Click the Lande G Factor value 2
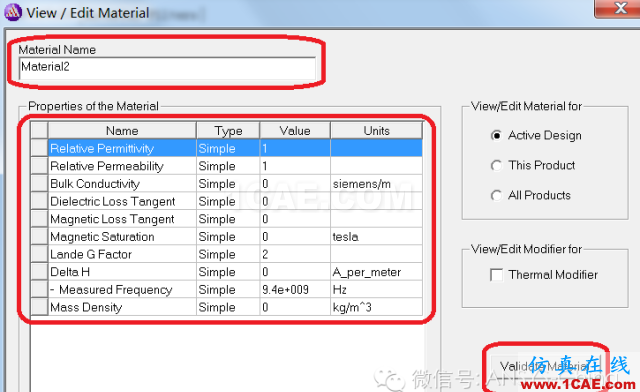Viewport: 640px width, 392px height. [x=295, y=254]
